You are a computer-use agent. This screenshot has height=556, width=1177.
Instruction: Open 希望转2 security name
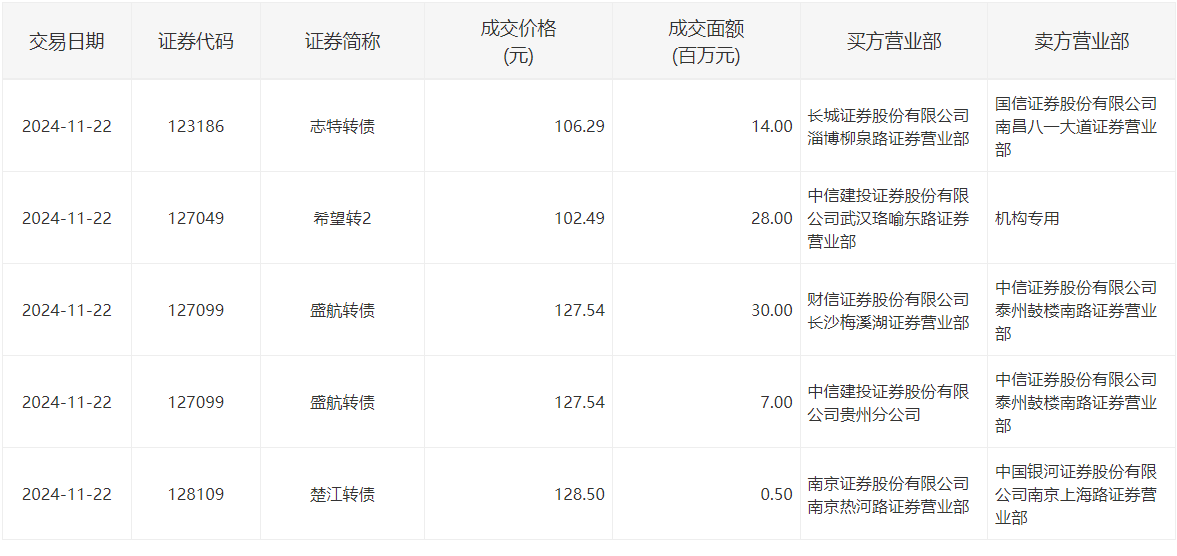click(342, 218)
